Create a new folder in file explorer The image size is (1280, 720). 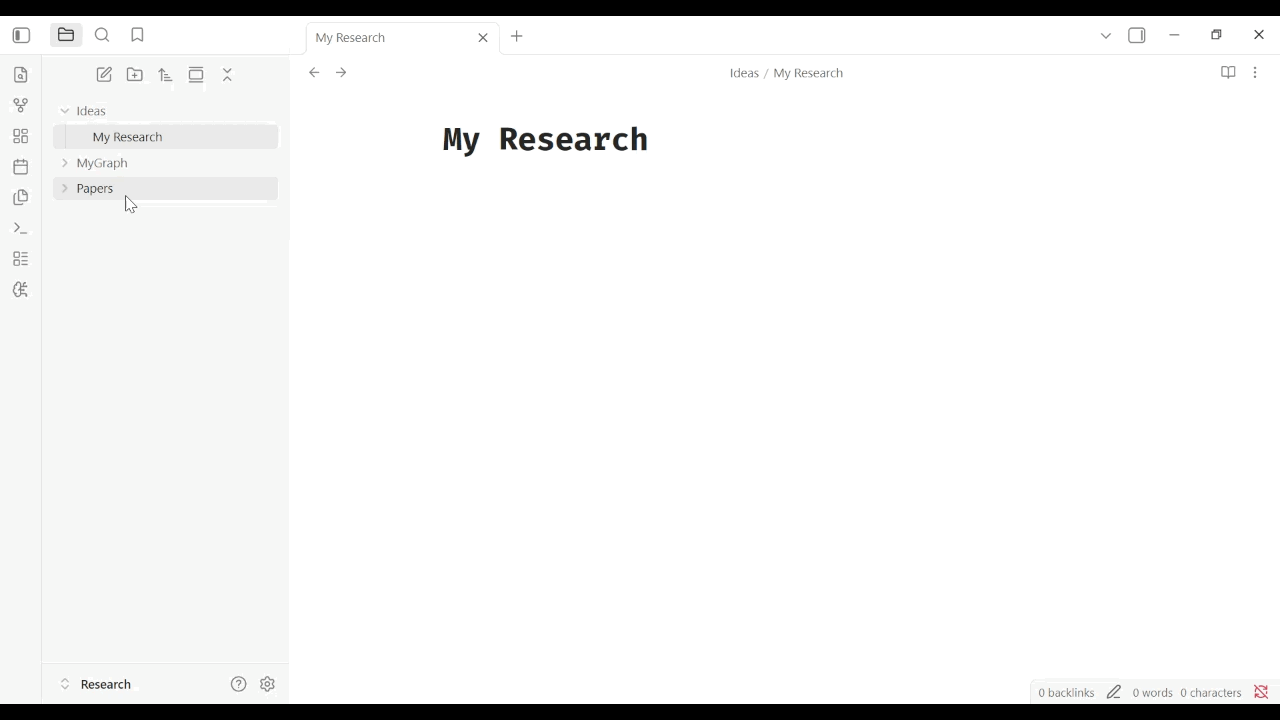pyautogui.click(x=135, y=75)
